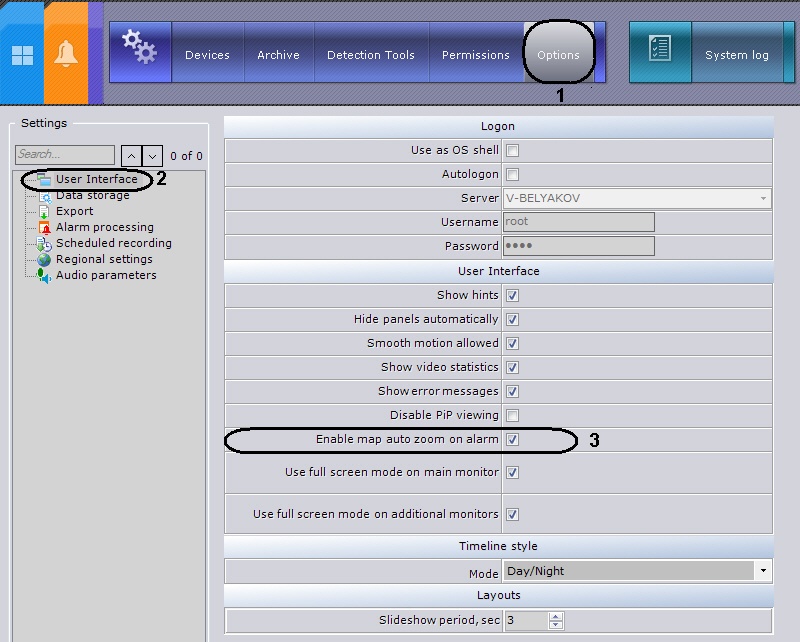Screen dimensions: 800x642
Task: Toggle Enable map auto zoom on alarm
Action: pos(512,439)
